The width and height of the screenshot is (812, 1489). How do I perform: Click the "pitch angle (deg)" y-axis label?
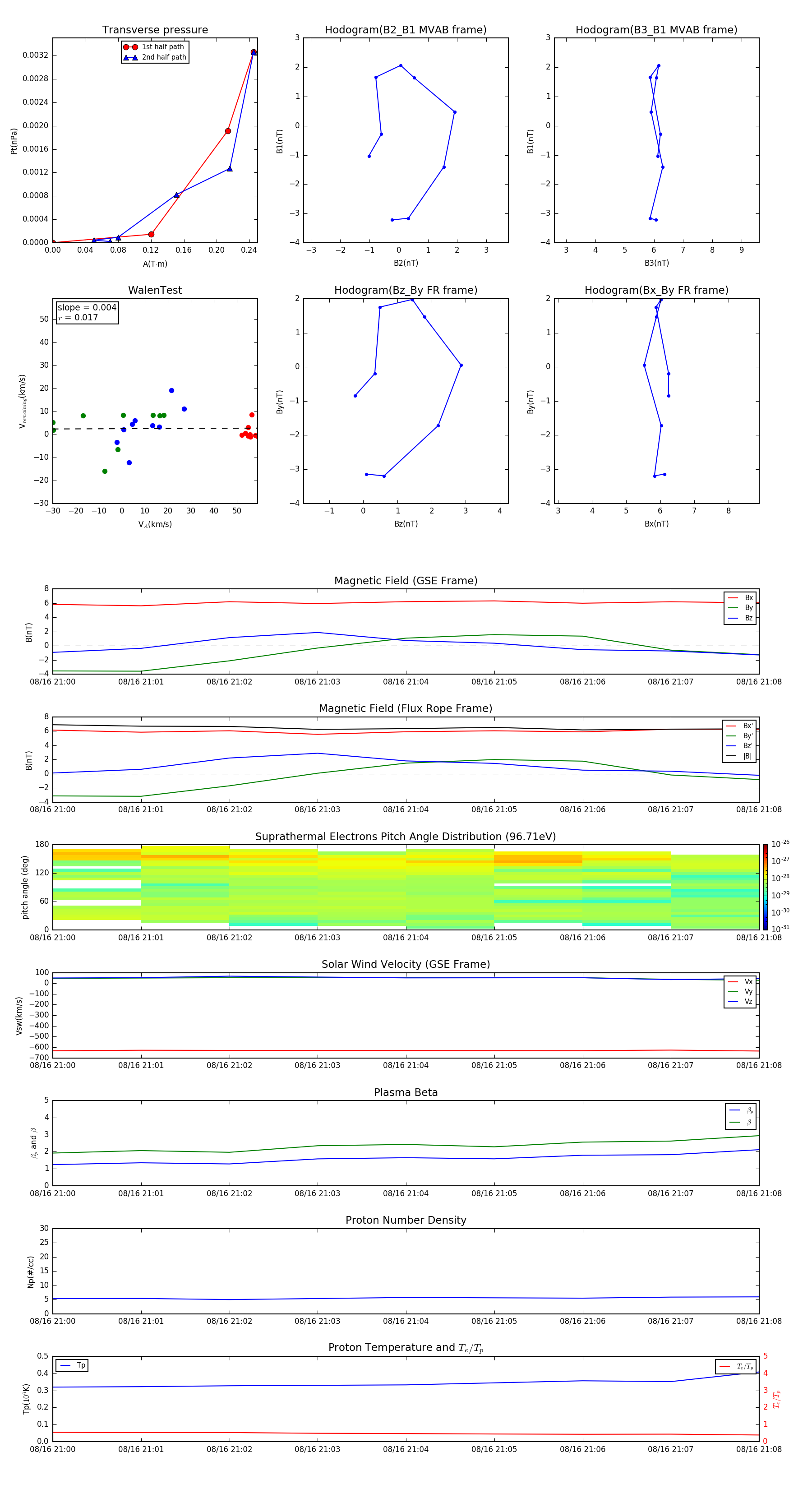pyautogui.click(x=25, y=887)
